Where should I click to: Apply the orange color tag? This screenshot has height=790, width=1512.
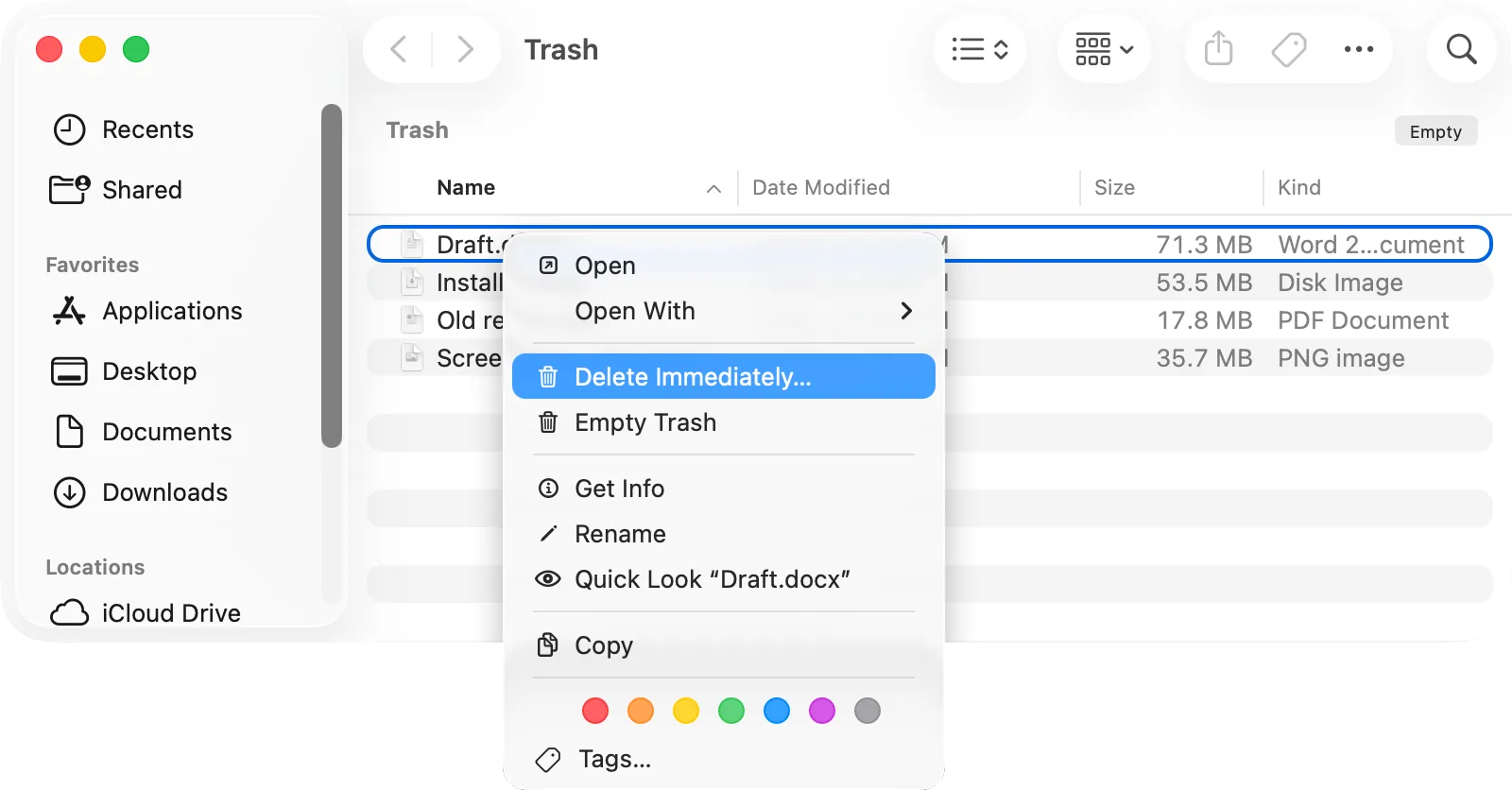641,711
